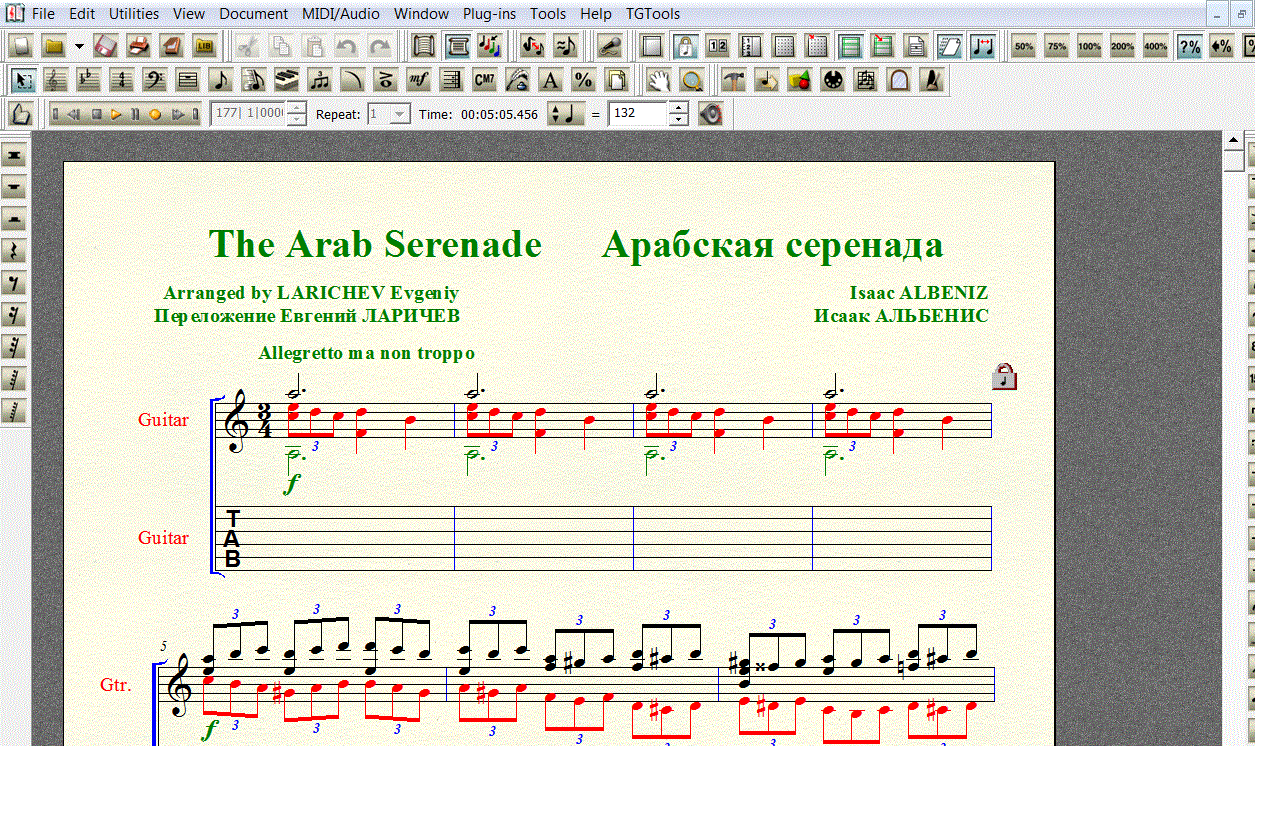Click the Open folder icon

point(54,46)
